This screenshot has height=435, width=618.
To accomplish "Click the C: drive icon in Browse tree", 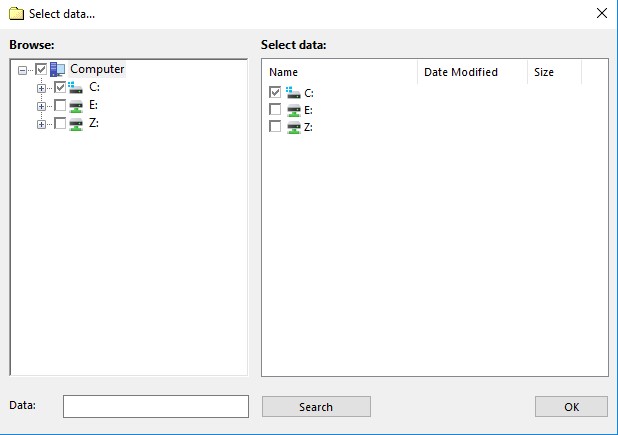I will [x=76, y=87].
